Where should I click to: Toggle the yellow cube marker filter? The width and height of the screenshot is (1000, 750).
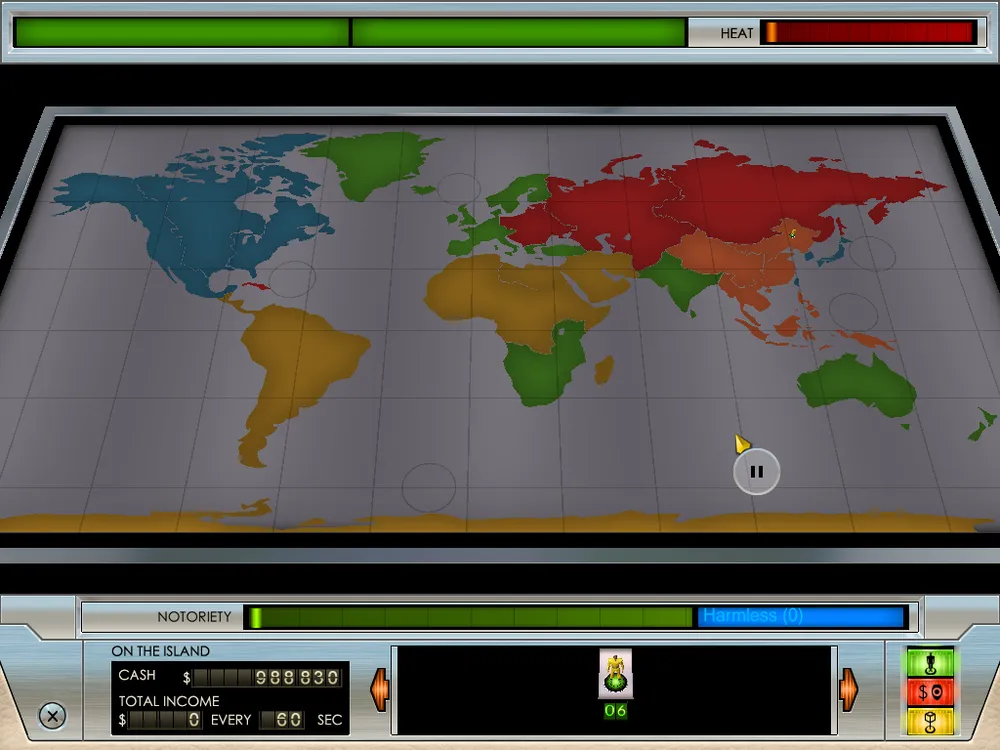(x=930, y=721)
